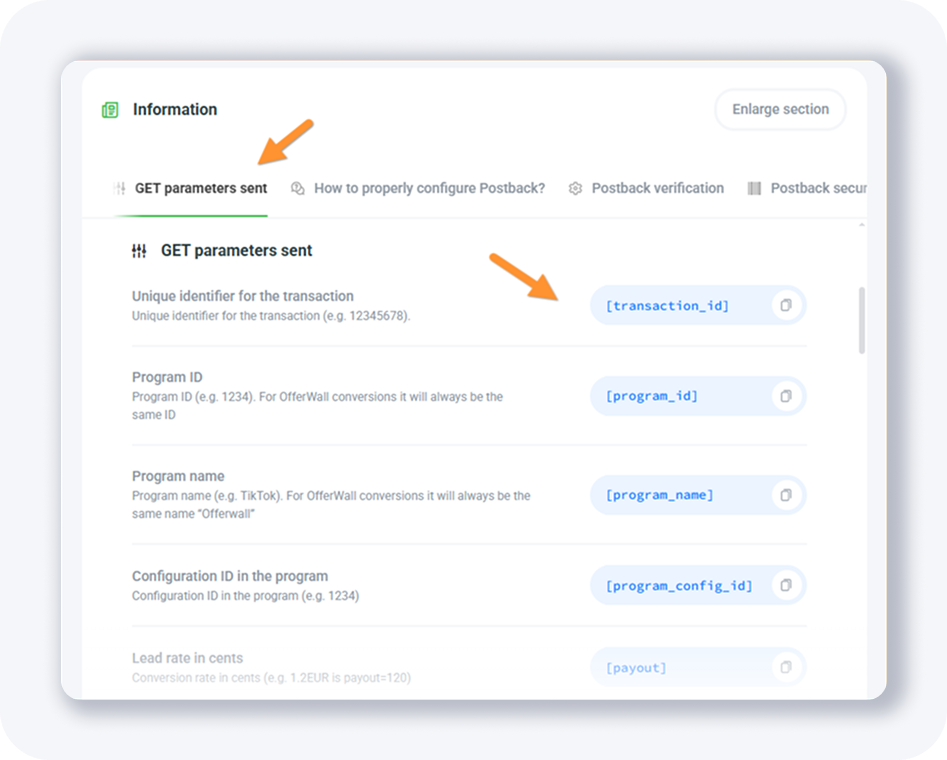Viewport: 947px width, 760px height.
Task: Select the [transaction_id] code field
Action: click(668, 305)
